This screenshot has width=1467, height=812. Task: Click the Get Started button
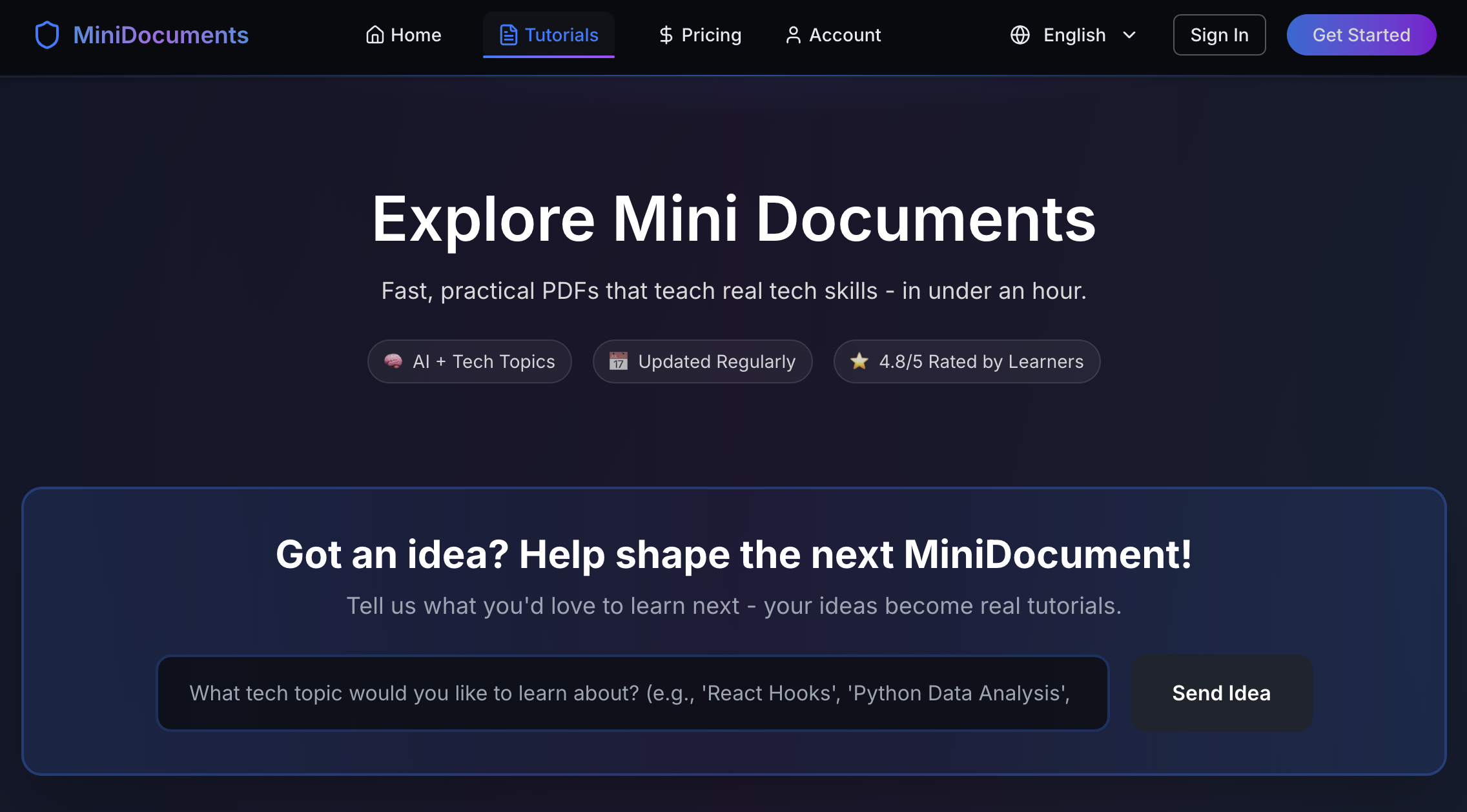point(1361,35)
